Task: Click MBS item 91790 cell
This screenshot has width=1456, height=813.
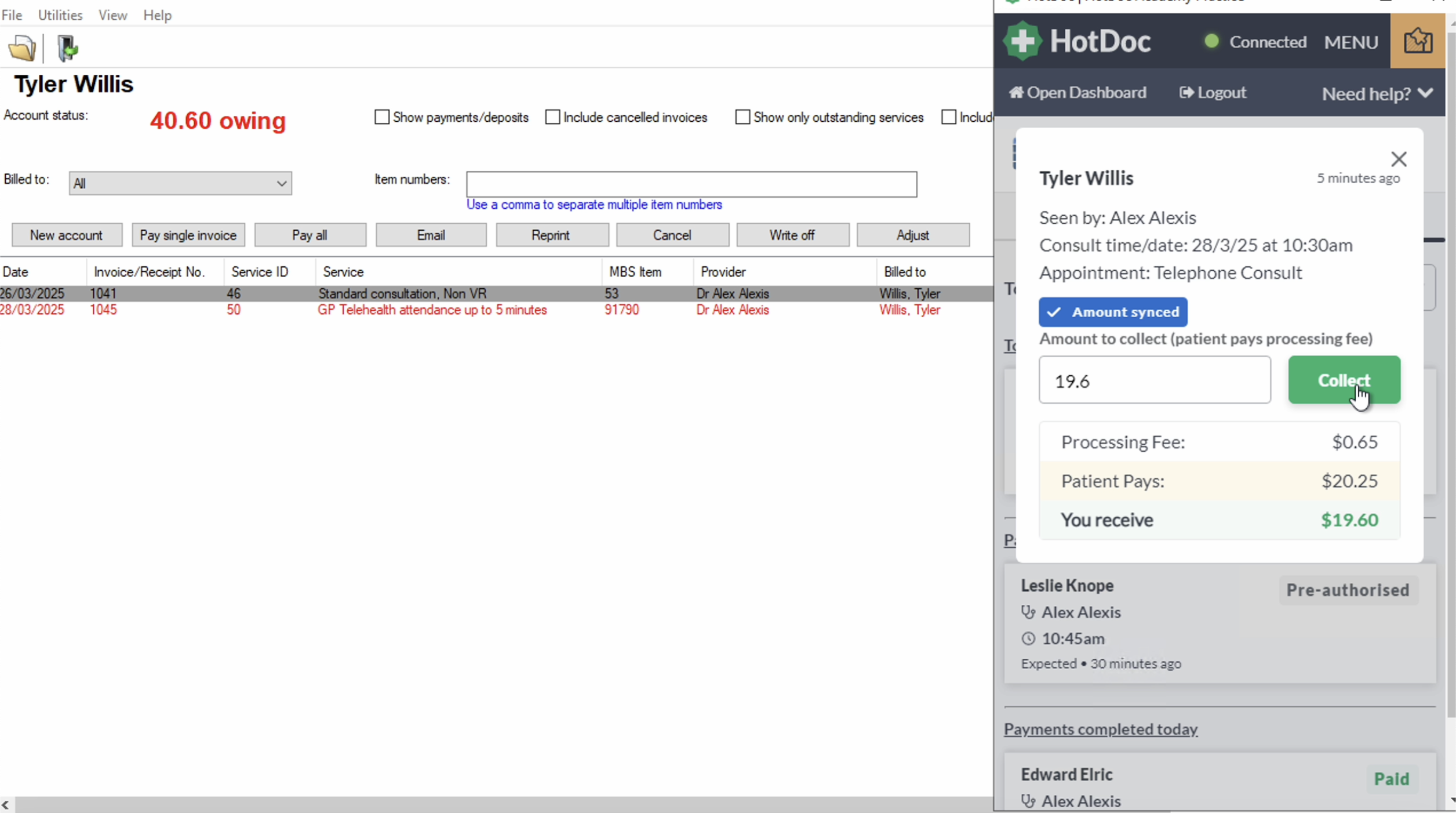Action: [621, 310]
